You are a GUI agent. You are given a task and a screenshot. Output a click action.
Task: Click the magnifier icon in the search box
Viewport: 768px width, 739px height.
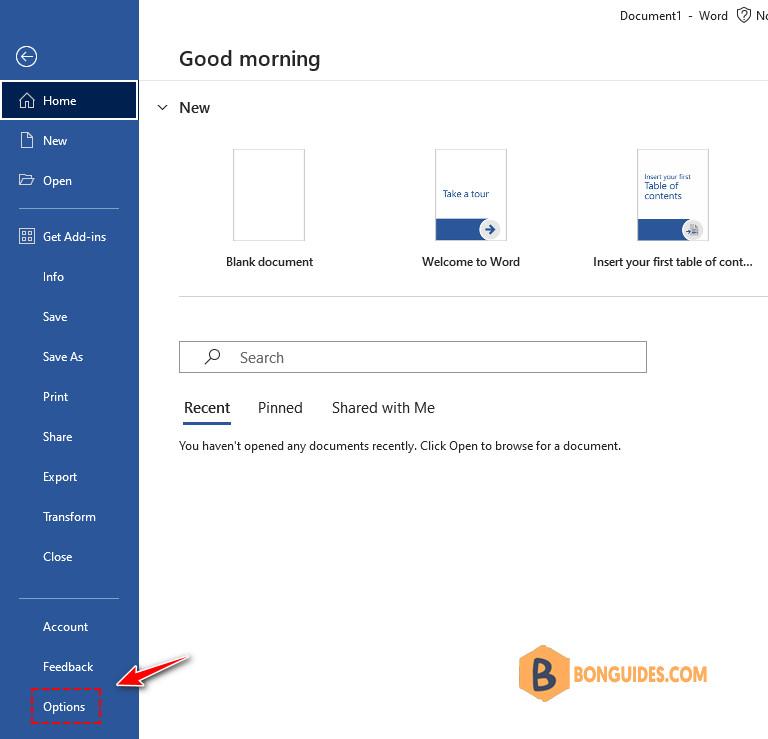213,357
